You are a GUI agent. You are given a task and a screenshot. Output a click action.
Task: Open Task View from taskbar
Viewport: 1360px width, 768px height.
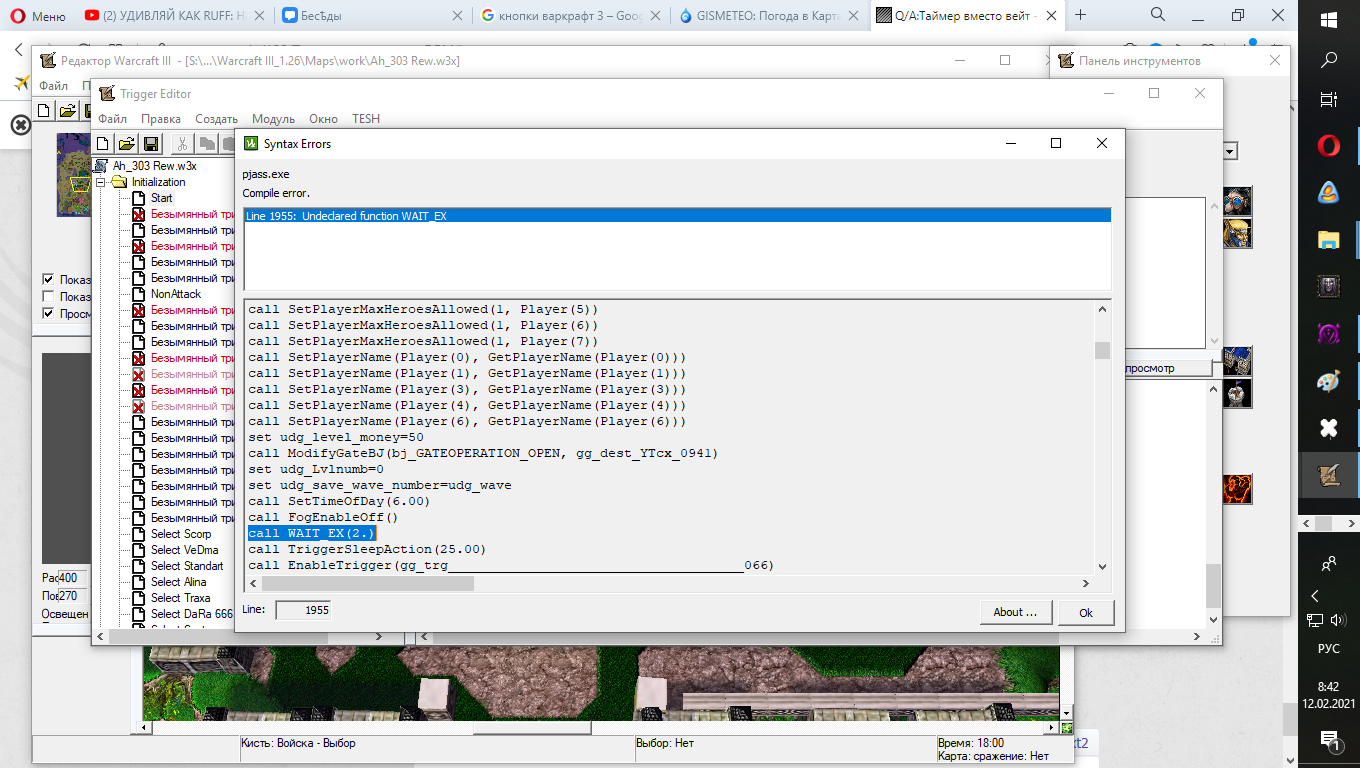(x=1328, y=99)
